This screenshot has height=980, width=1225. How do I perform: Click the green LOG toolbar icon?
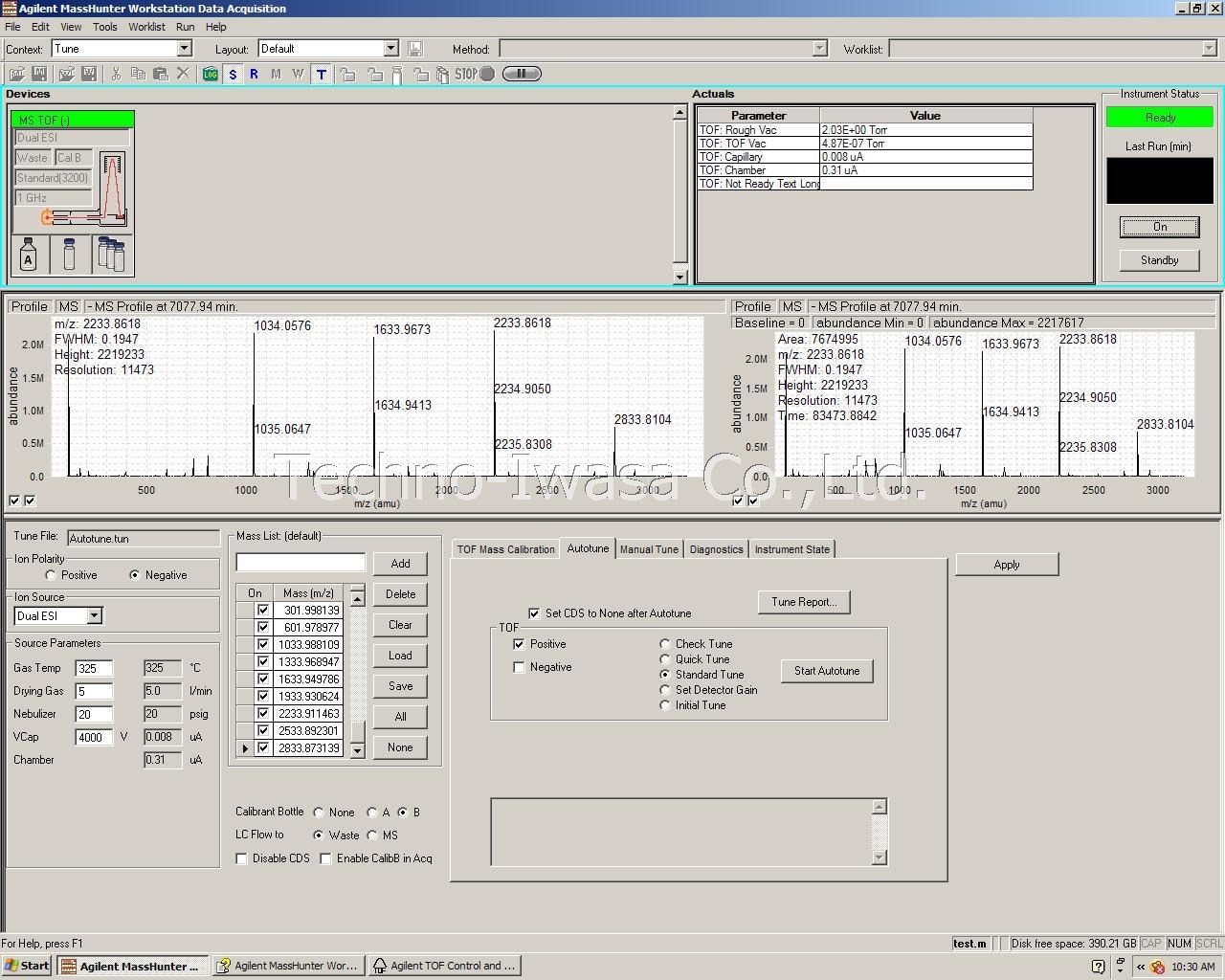211,74
